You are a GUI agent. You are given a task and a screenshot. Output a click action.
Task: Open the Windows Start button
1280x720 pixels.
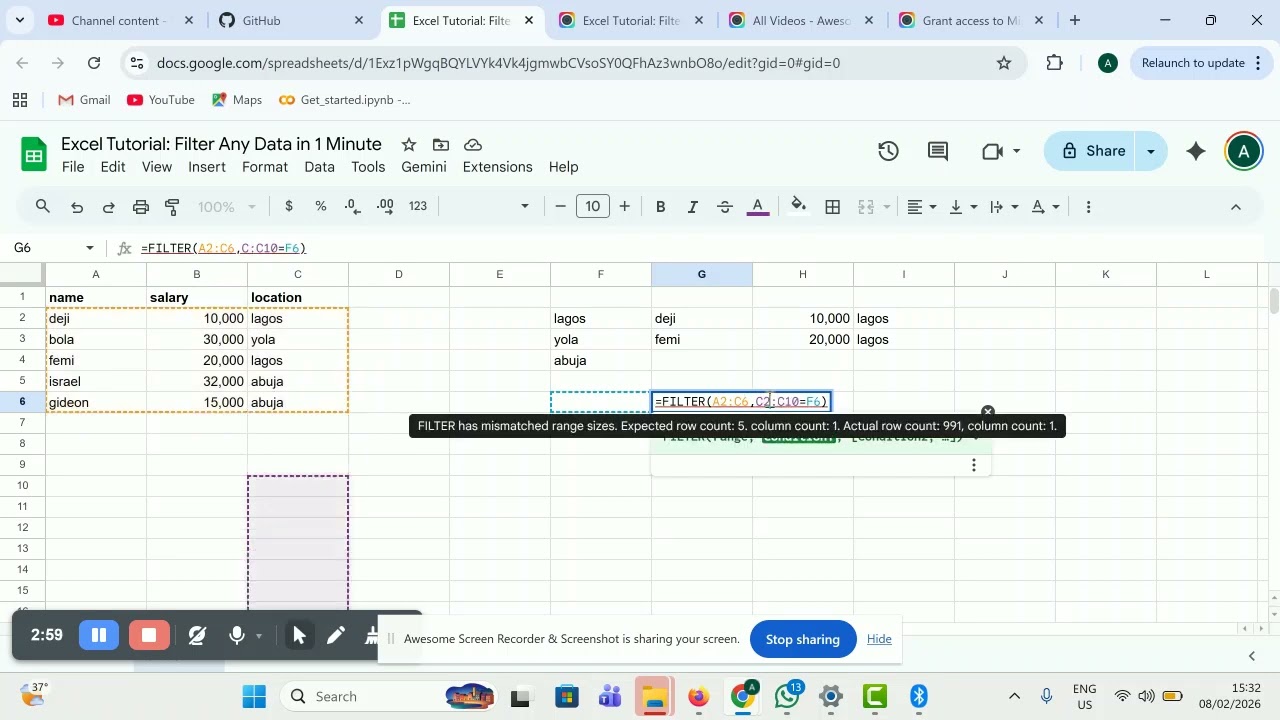(x=254, y=696)
